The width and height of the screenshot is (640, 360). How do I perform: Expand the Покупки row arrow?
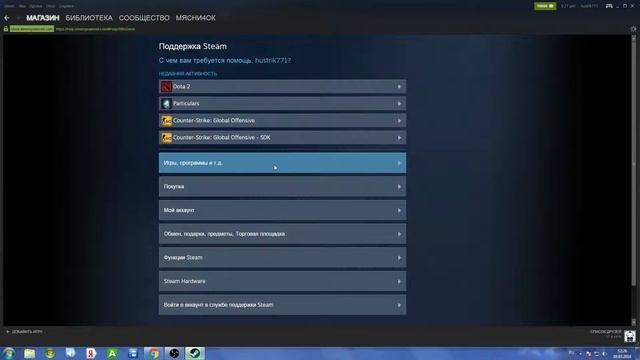click(x=399, y=187)
